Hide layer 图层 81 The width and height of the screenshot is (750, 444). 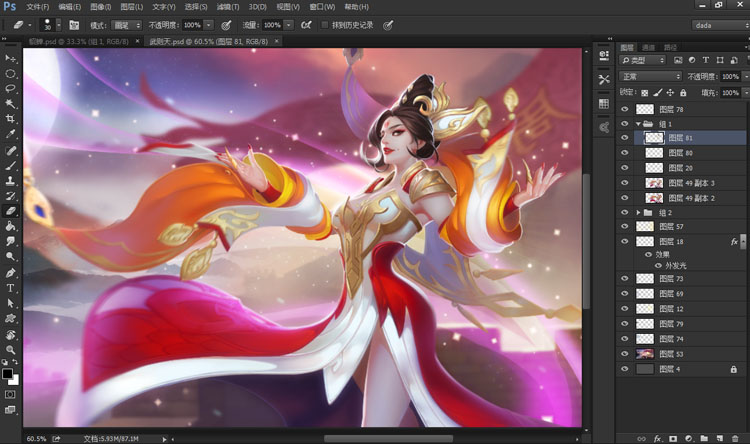pyautogui.click(x=625, y=138)
